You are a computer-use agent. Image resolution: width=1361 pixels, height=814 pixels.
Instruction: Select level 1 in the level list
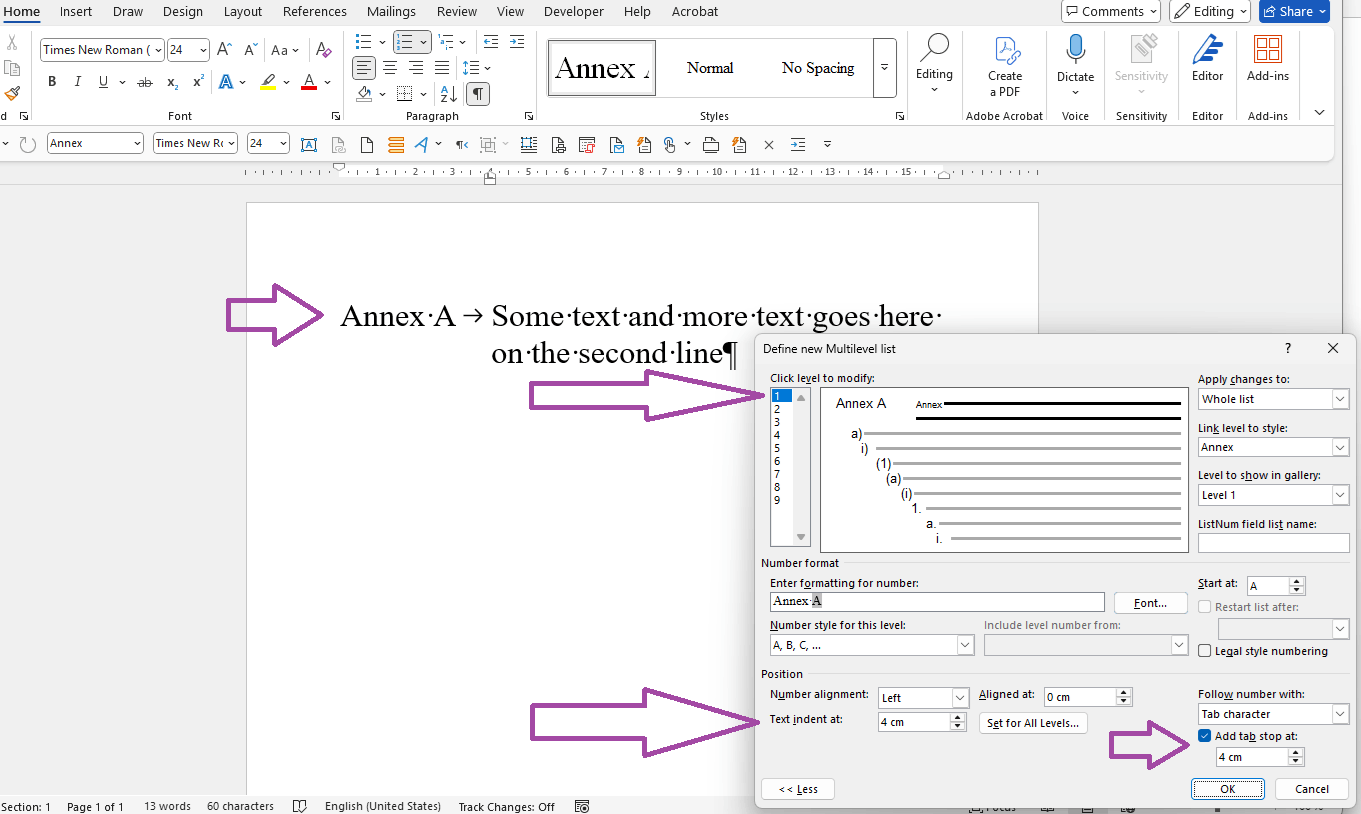(777, 395)
